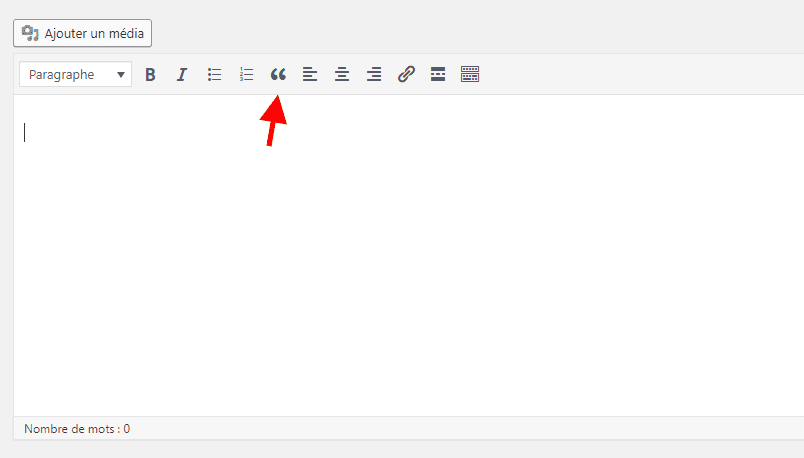This screenshot has width=804, height=458.
Task: Click the blank toolbar space after the last icon
Action: tap(640, 74)
